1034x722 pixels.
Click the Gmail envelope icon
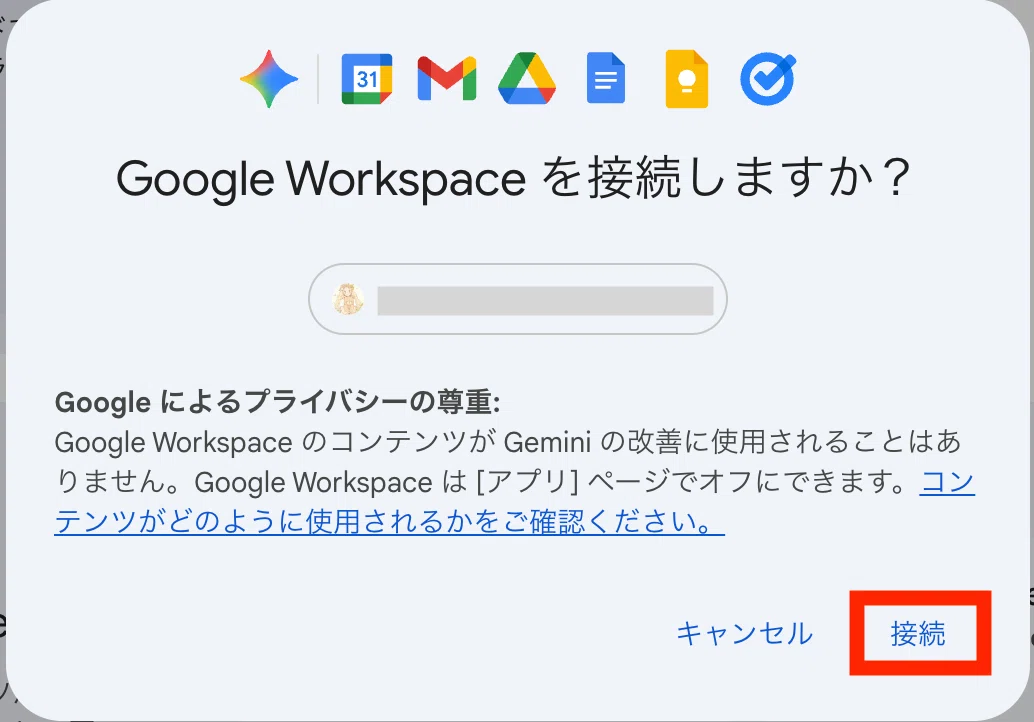(x=446, y=78)
